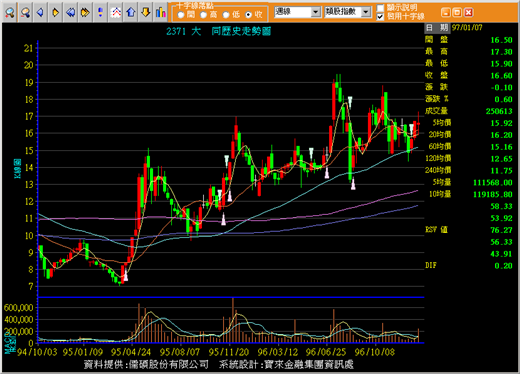The image size is (520, 374).
Task: Jump back with double left arrows
Action: tap(70, 13)
